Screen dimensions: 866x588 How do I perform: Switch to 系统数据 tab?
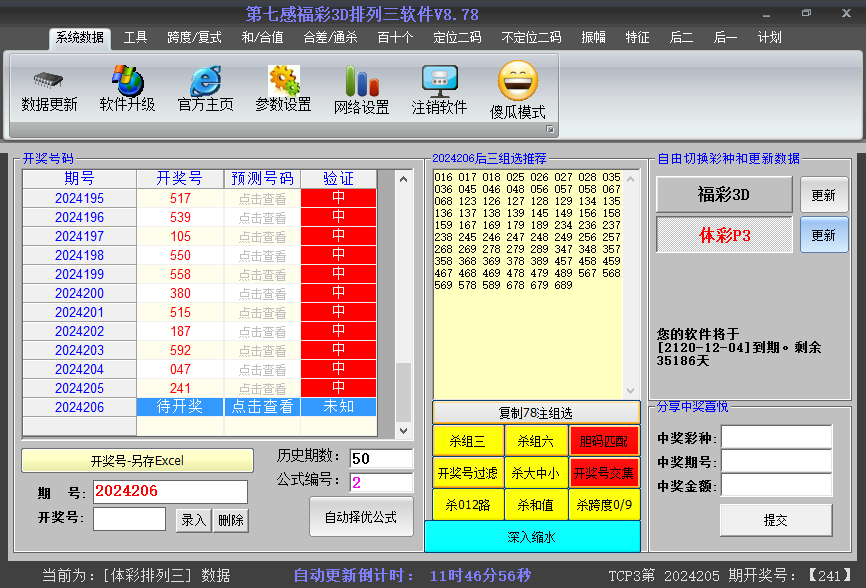click(80, 38)
